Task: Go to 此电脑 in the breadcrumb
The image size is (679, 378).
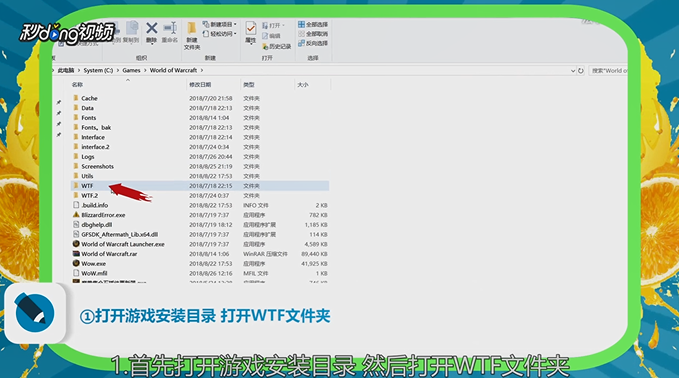Action: (x=66, y=70)
